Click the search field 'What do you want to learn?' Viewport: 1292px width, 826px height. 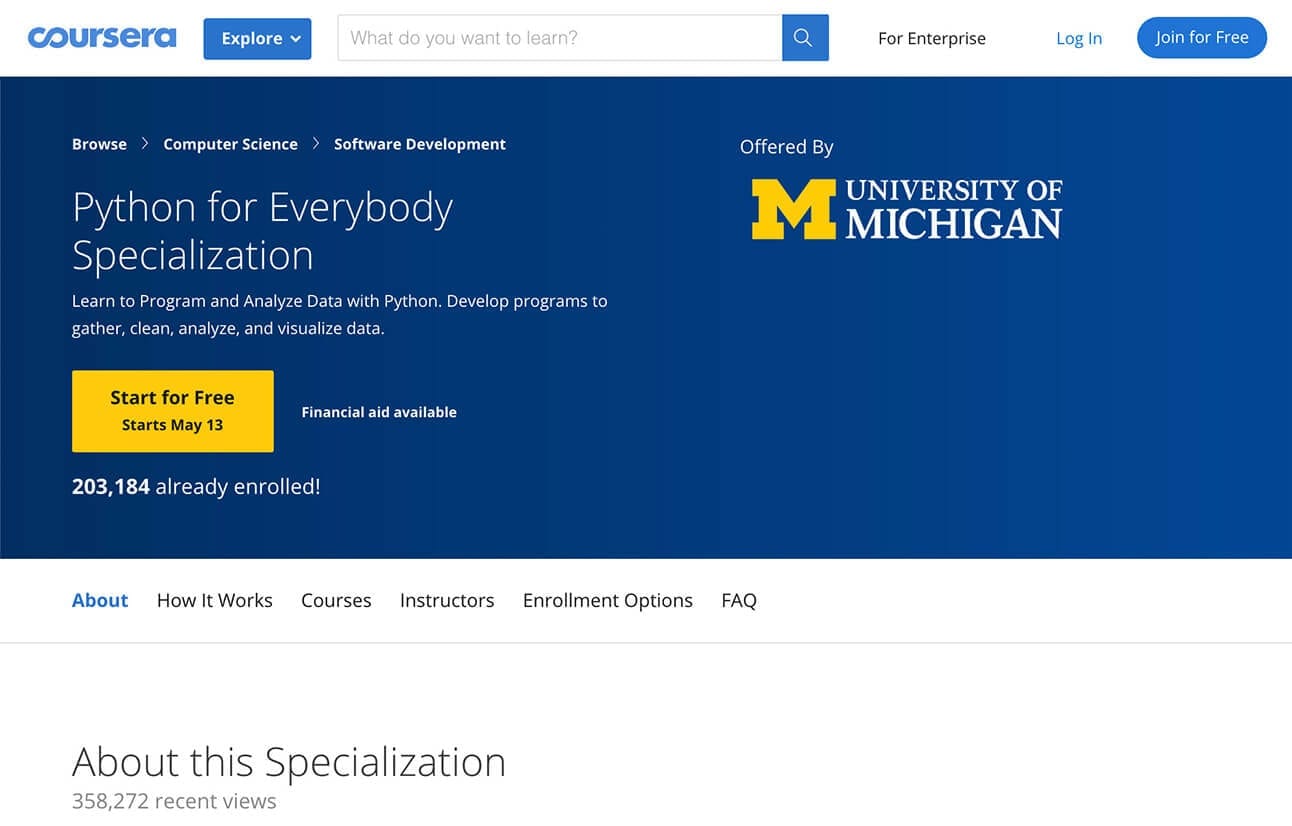tap(560, 38)
